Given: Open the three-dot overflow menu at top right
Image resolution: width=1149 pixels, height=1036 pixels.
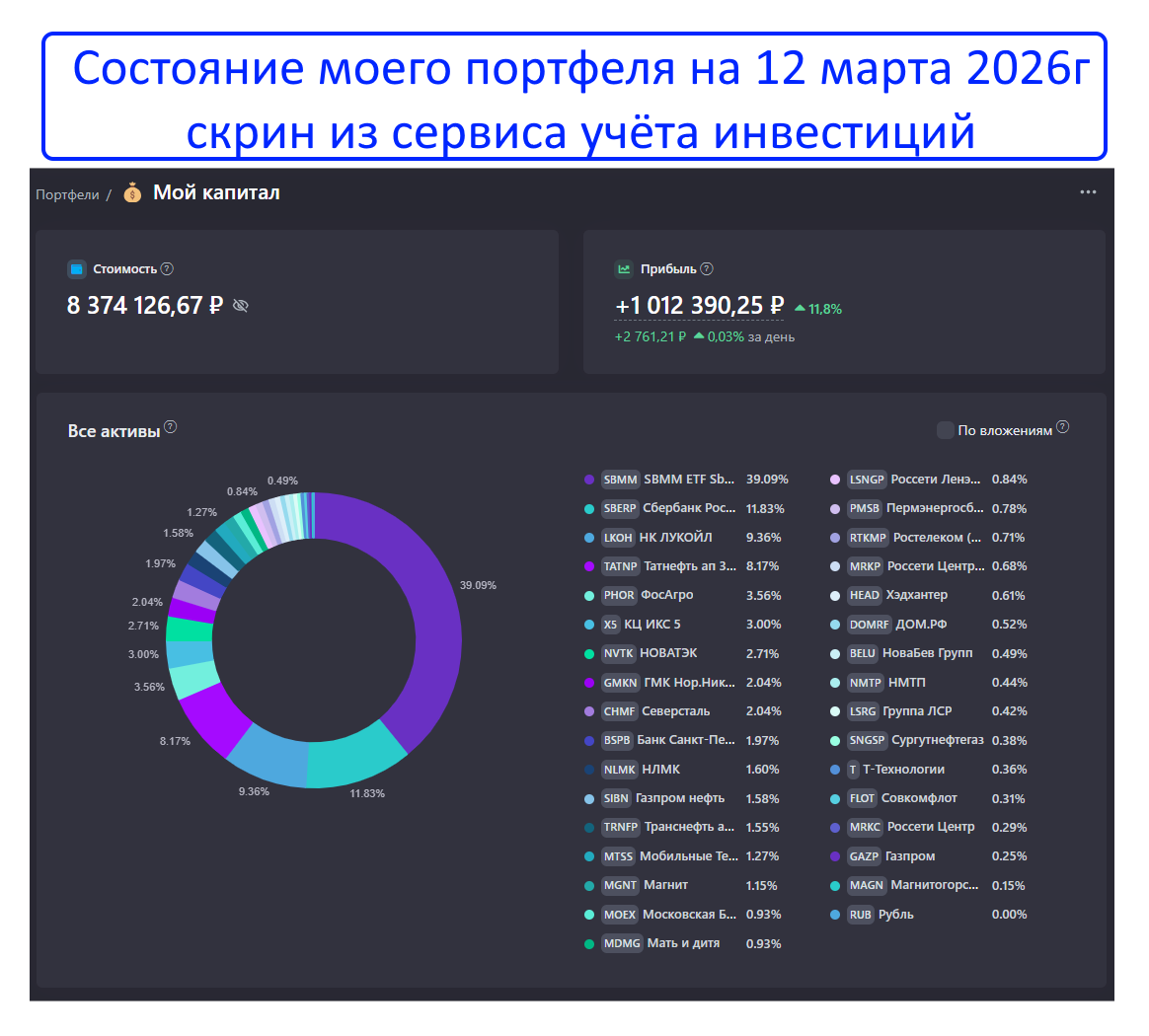Looking at the screenshot, I should (1087, 191).
